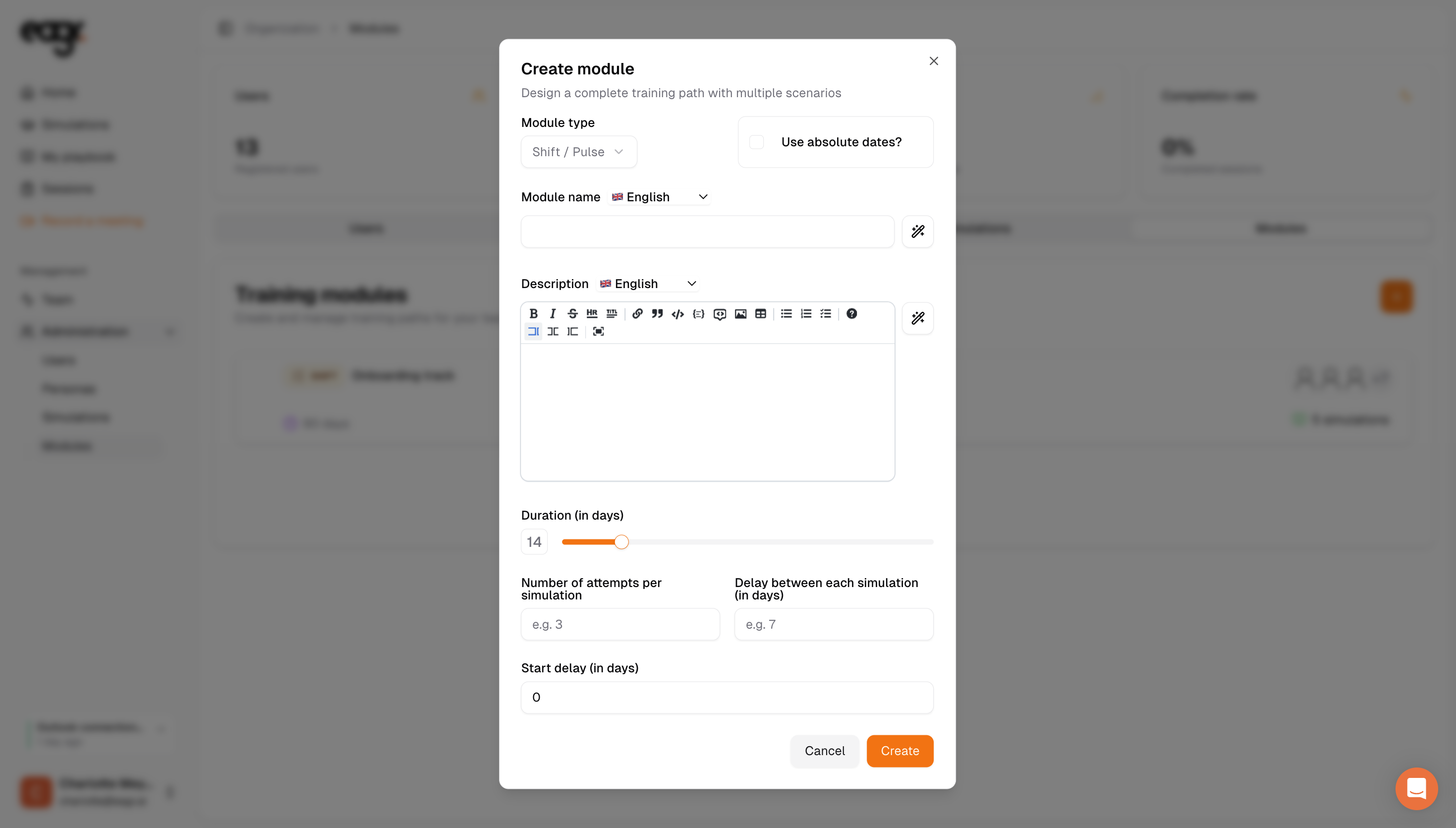Focus the Number of attempts per simulation field
This screenshot has width=1456, height=828.
[x=620, y=624]
